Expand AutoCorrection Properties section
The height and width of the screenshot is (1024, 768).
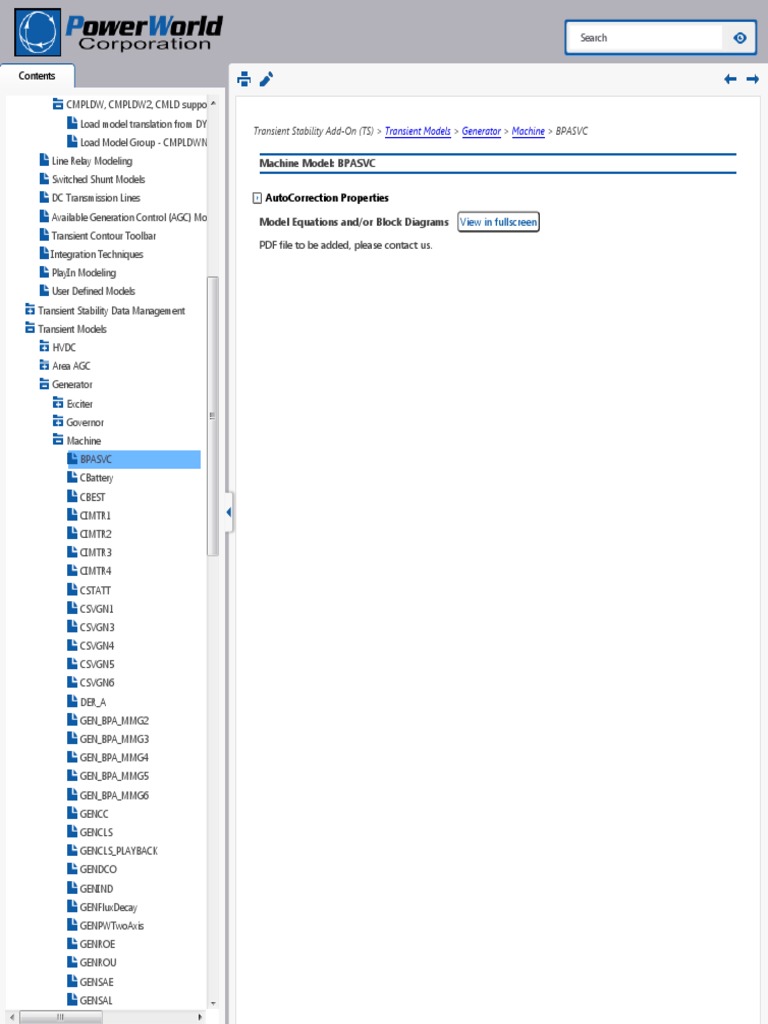pyautogui.click(x=257, y=198)
